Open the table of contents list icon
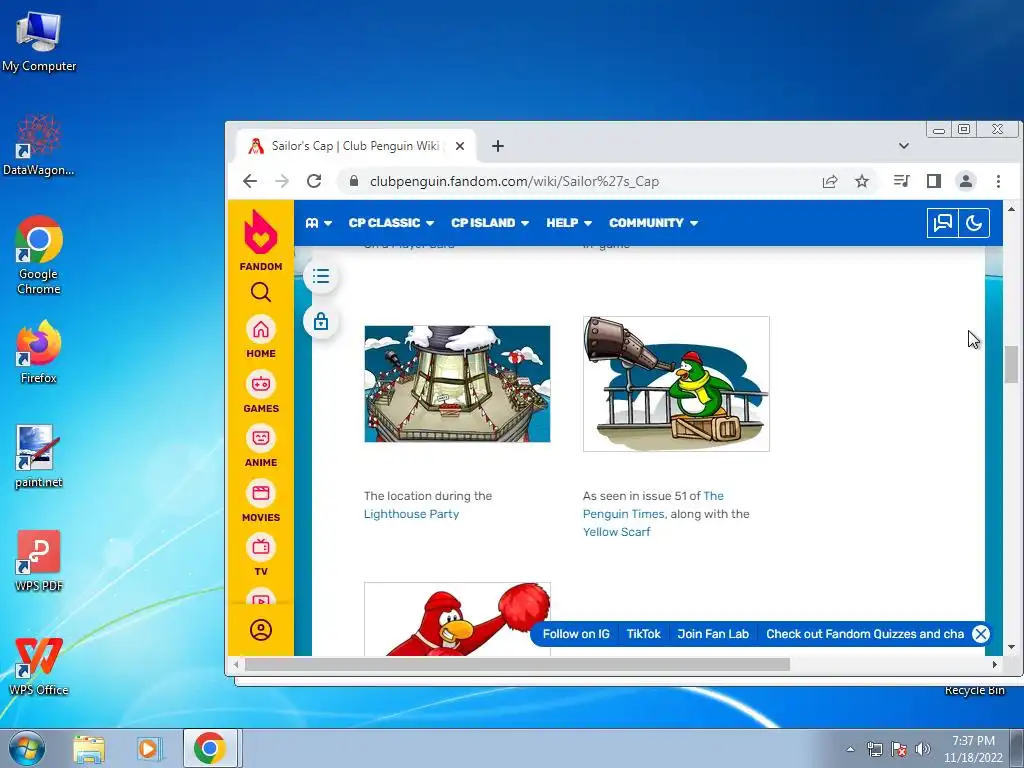1024x768 pixels. 321,276
